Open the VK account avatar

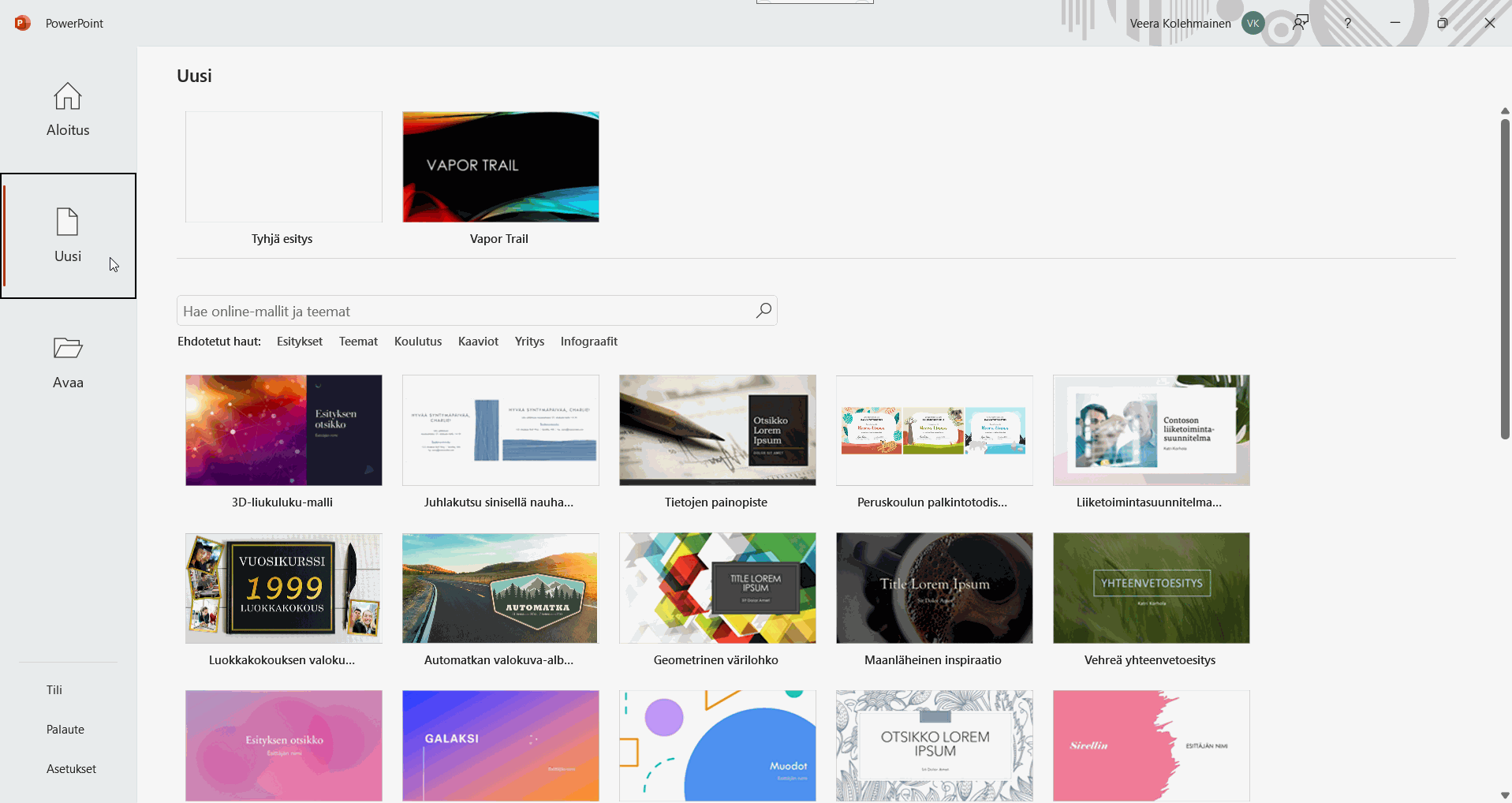pos(1253,24)
